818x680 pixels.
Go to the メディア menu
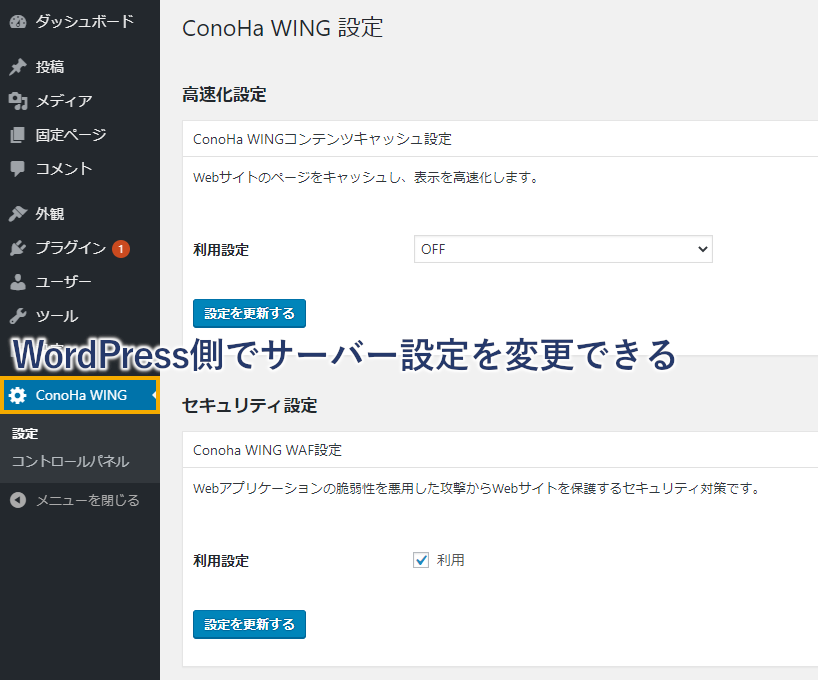(x=80, y=101)
